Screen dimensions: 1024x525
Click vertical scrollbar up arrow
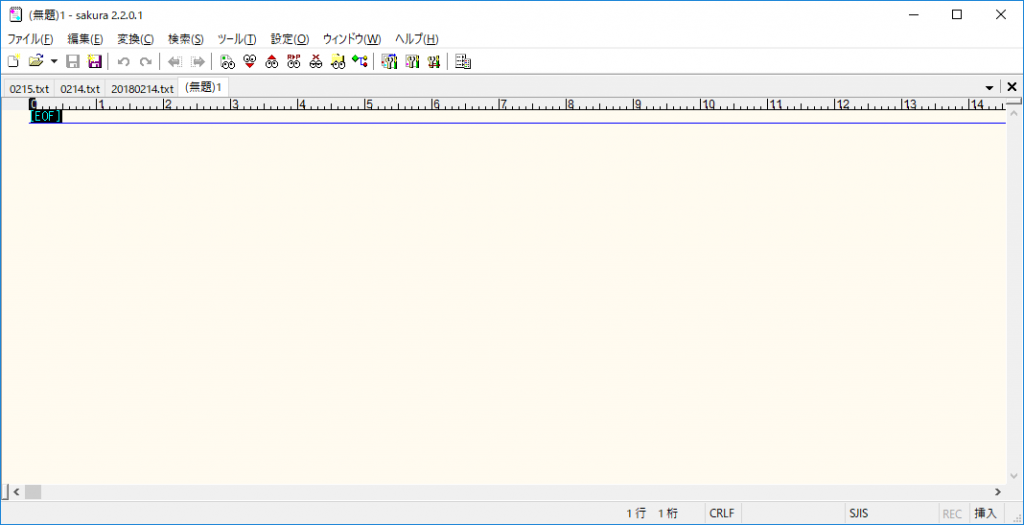coord(1013,113)
